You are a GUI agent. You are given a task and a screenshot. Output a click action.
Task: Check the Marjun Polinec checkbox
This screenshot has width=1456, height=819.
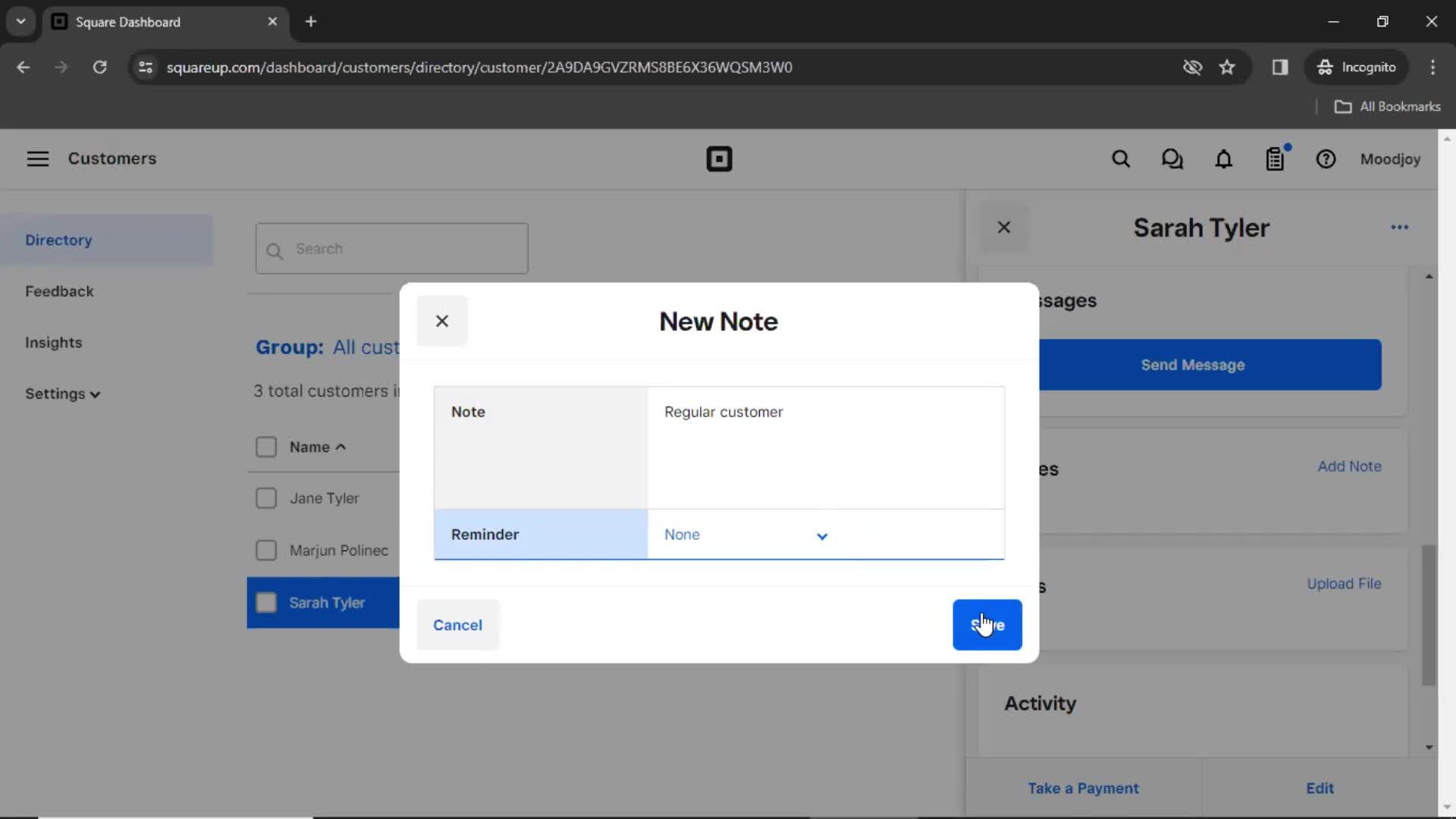coord(266,550)
